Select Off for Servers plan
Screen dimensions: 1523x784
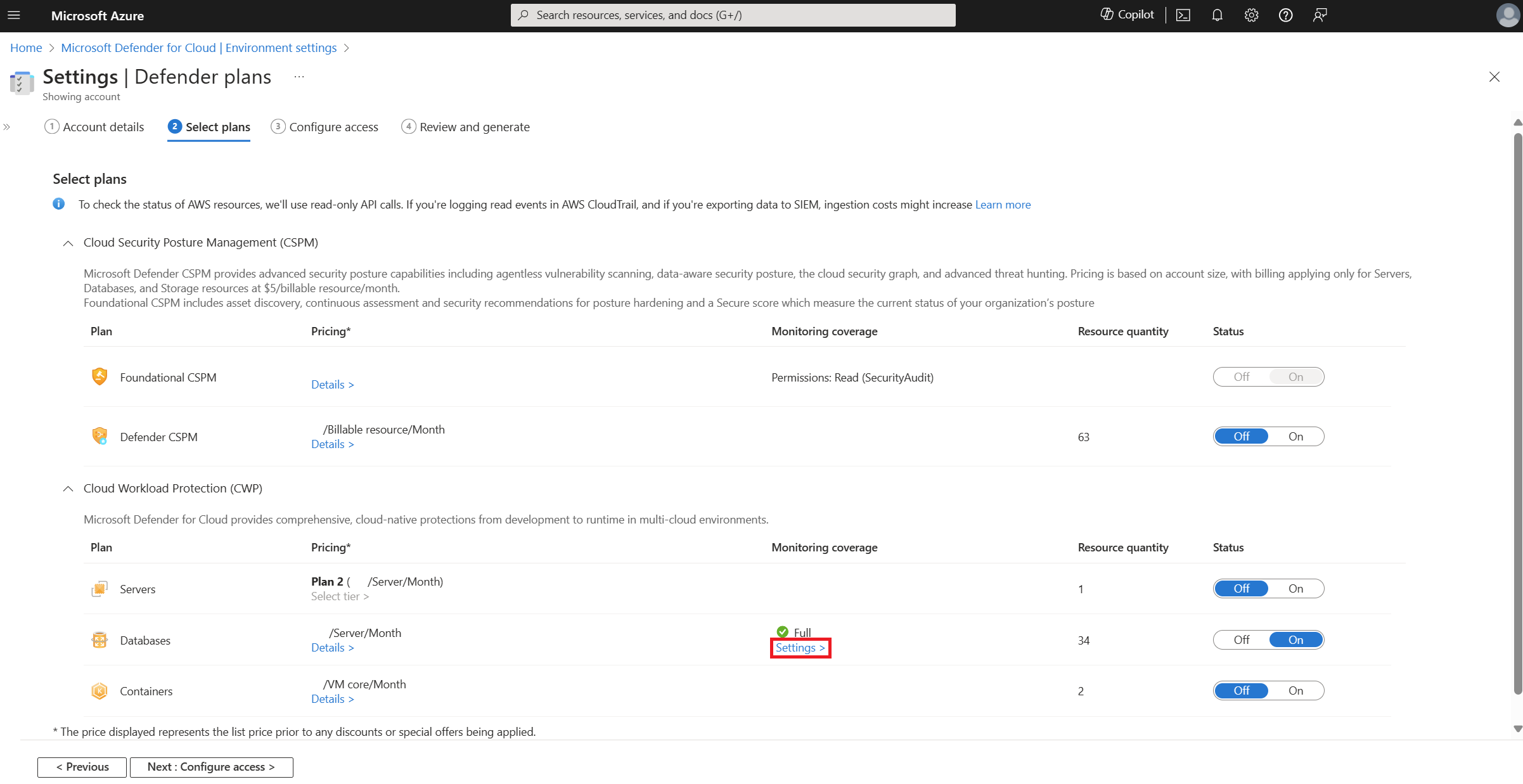[1242, 589]
